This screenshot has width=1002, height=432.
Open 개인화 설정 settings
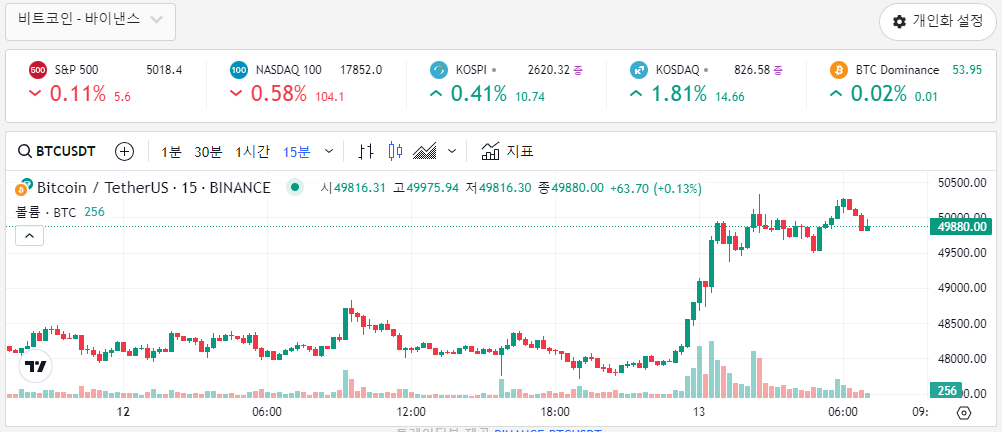coord(937,22)
